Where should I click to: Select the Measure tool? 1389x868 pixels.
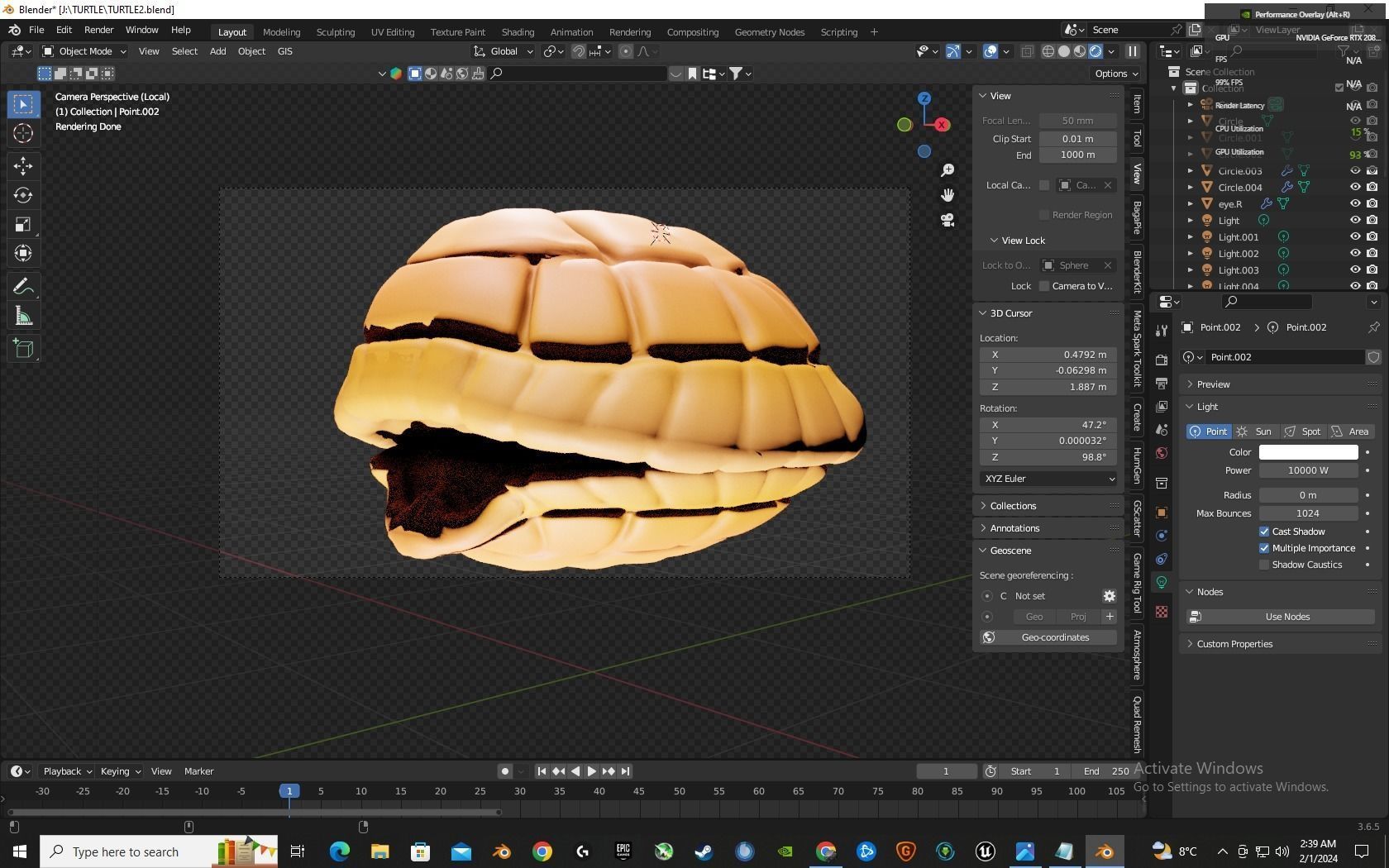click(x=23, y=316)
